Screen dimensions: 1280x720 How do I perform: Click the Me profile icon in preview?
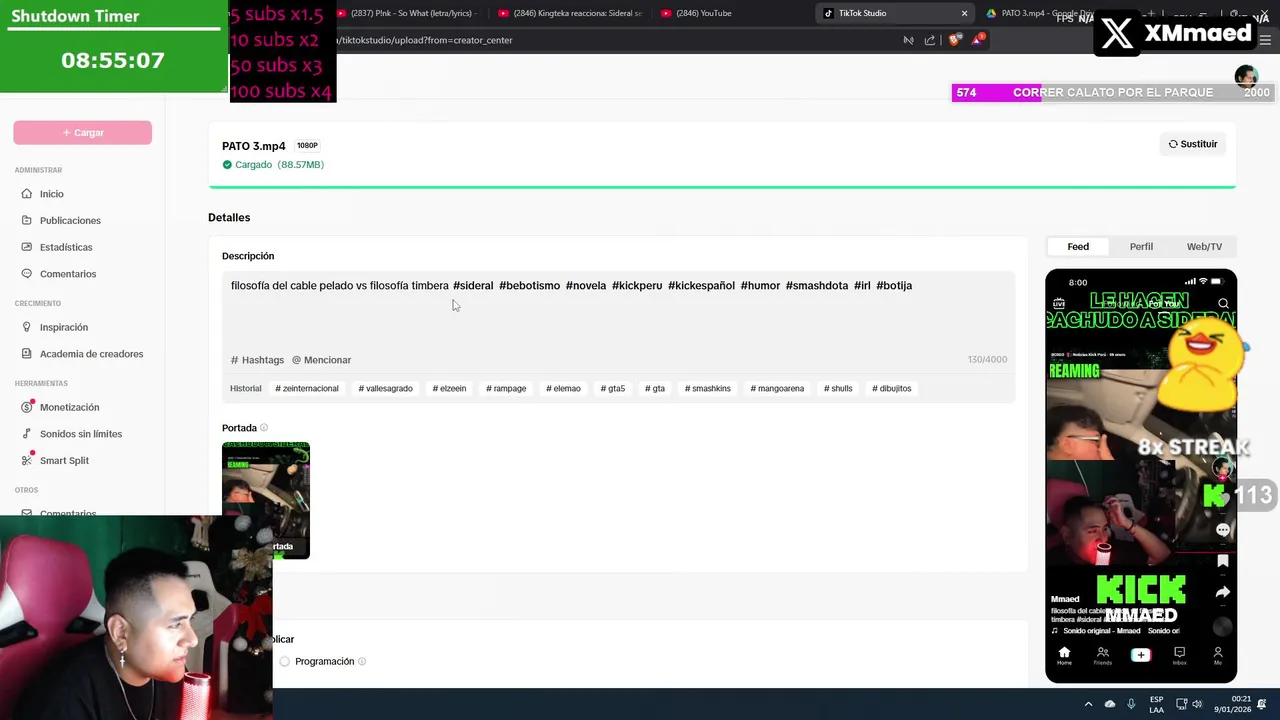1217,655
